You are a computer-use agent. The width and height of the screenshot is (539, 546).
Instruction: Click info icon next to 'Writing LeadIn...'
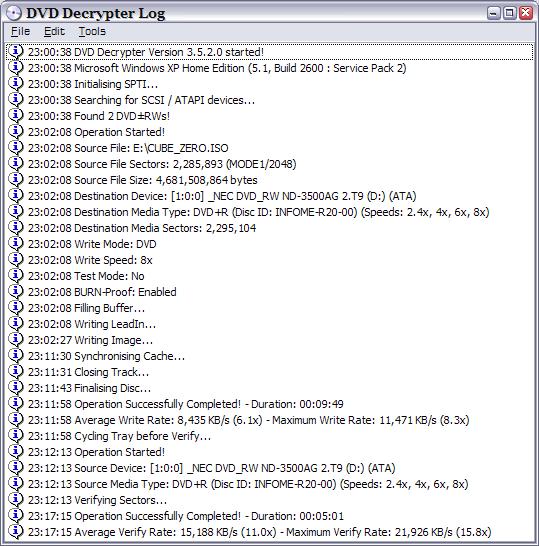(x=15, y=324)
